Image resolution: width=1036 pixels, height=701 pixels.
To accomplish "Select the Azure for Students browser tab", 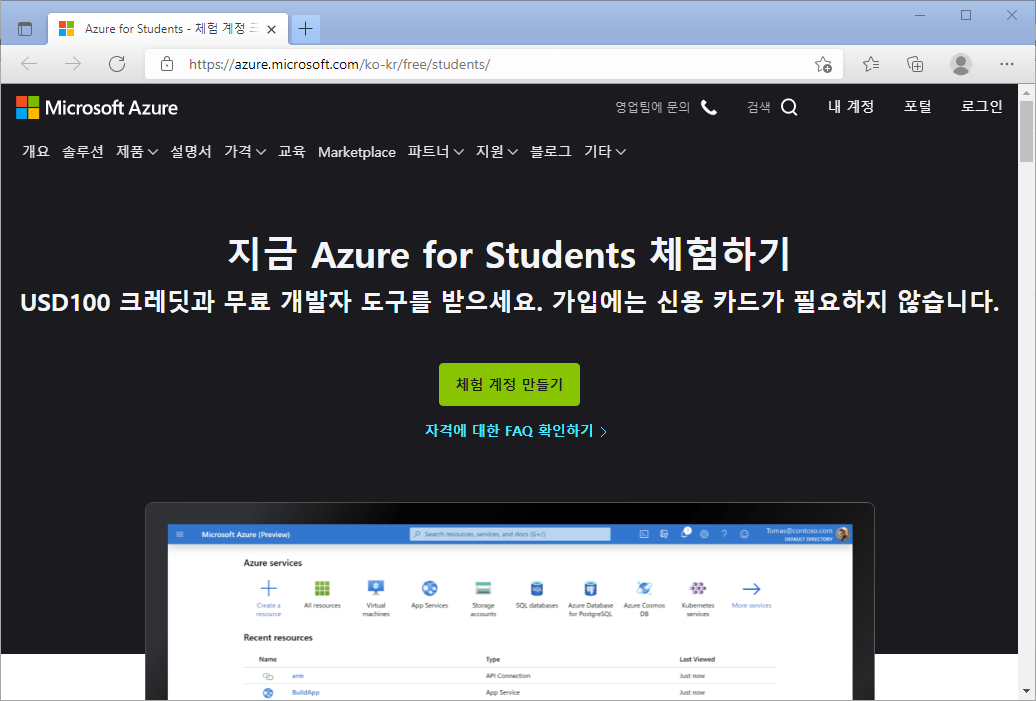I will coord(168,29).
